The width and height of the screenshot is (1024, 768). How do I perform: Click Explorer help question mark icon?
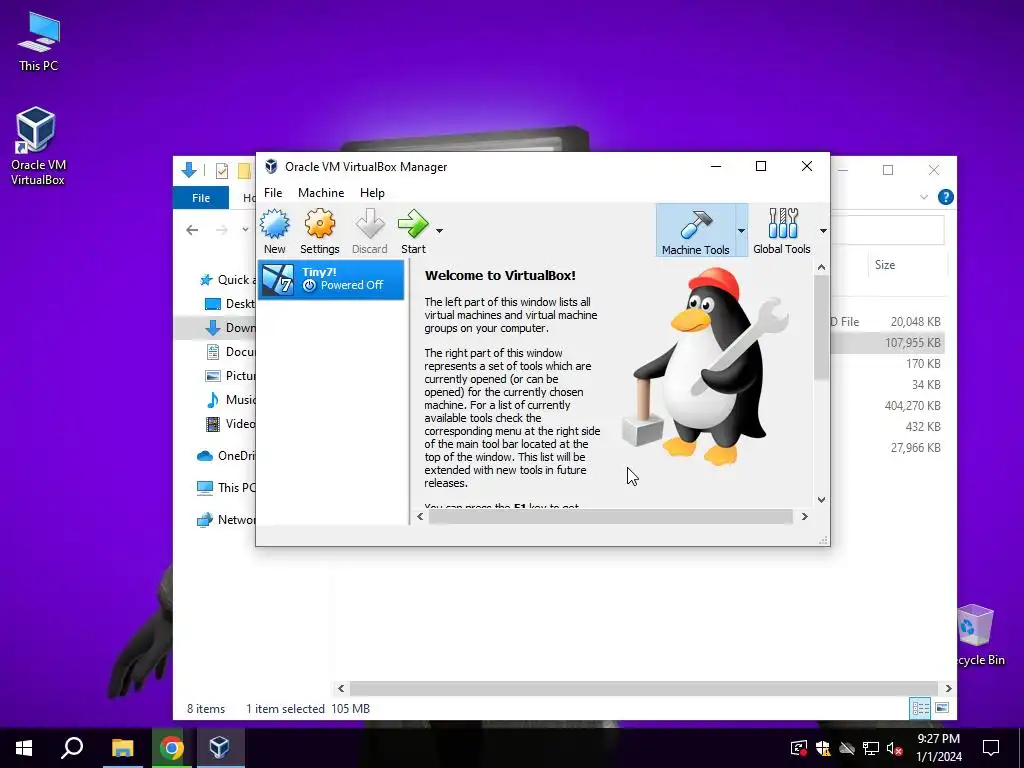point(945,197)
